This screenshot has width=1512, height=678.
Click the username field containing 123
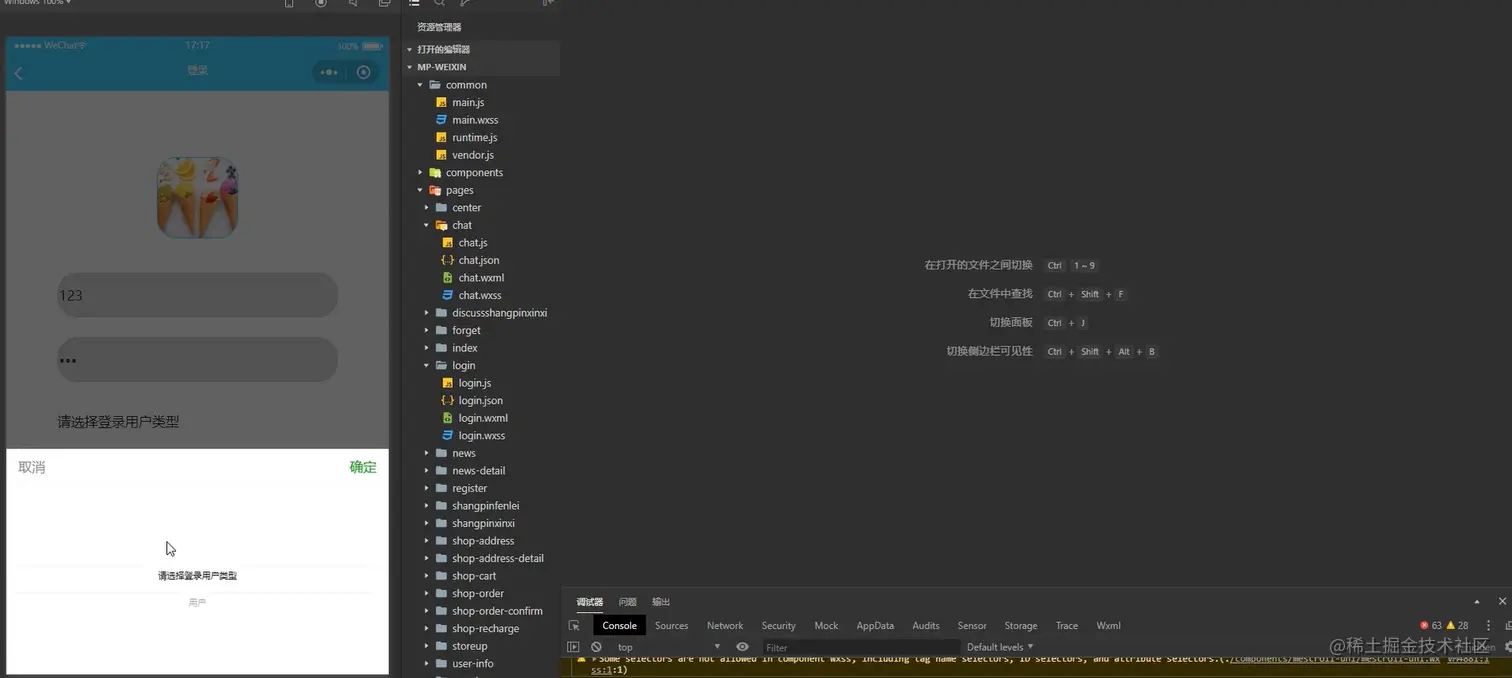pyautogui.click(x=197, y=295)
